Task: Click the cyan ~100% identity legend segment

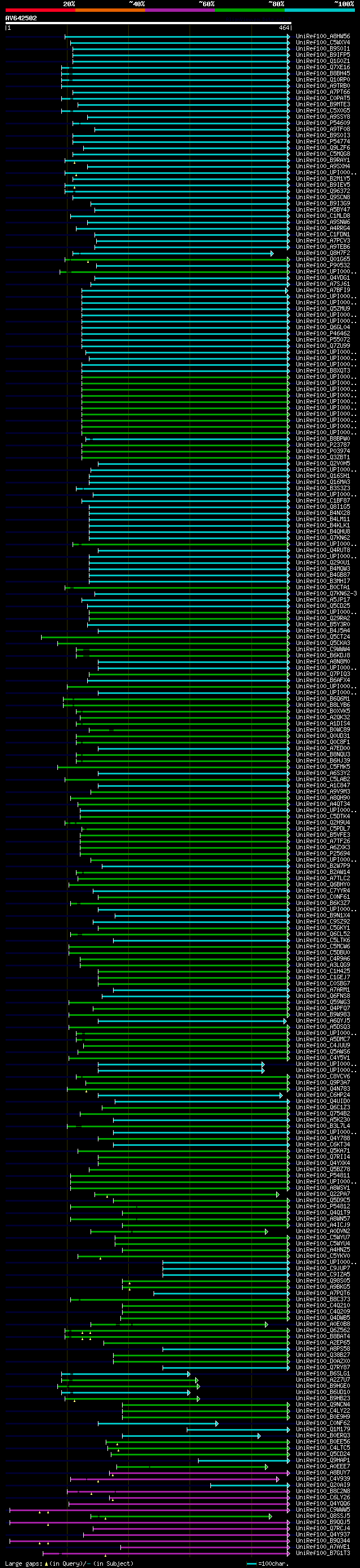Action: click(x=319, y=10)
